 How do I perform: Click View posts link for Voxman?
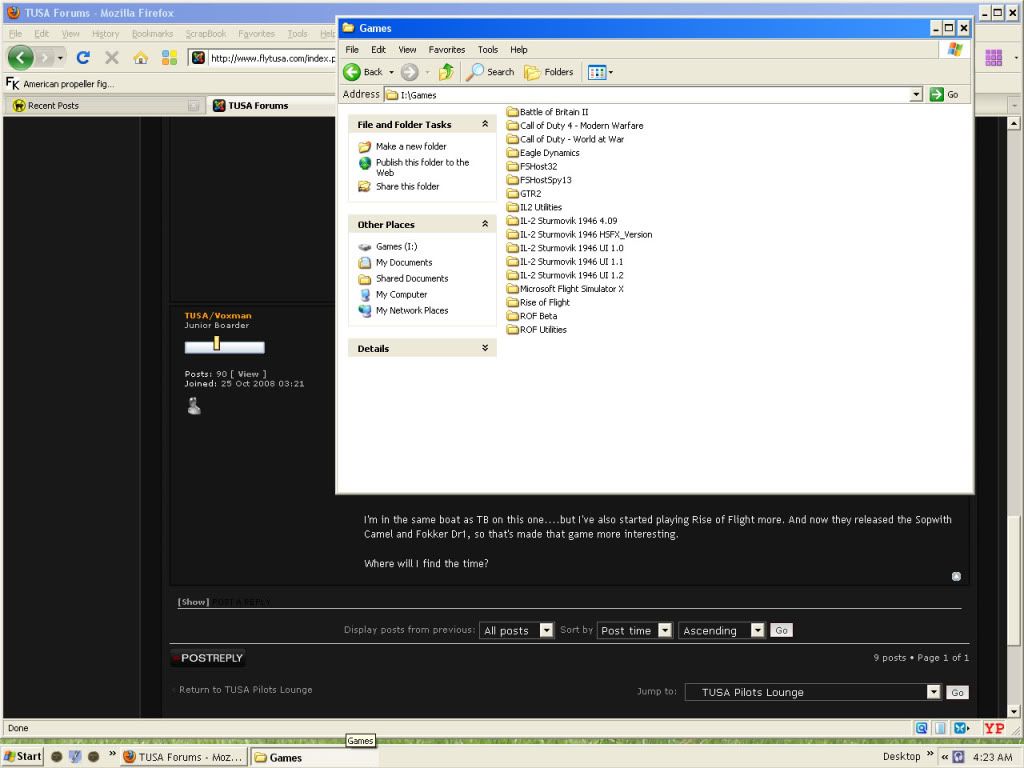[248, 374]
